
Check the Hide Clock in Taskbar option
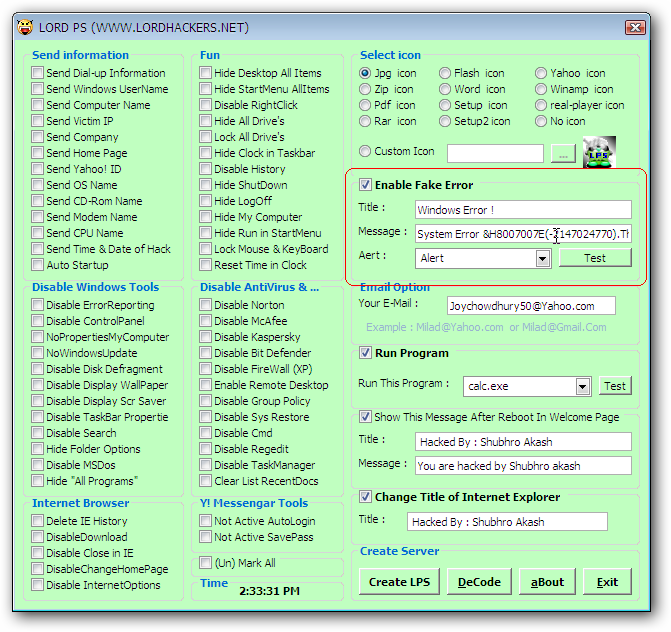[x=205, y=153]
